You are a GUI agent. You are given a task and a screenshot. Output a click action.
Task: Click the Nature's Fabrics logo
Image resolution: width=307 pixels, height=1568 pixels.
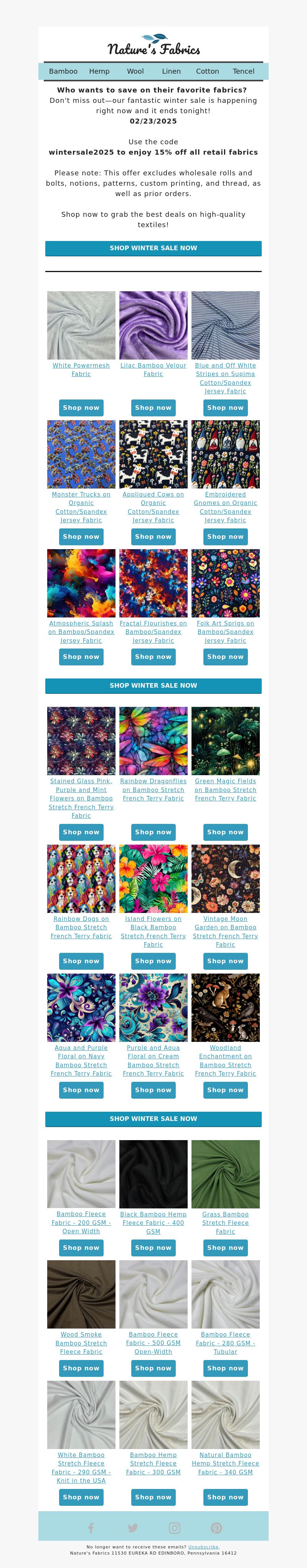click(153, 45)
